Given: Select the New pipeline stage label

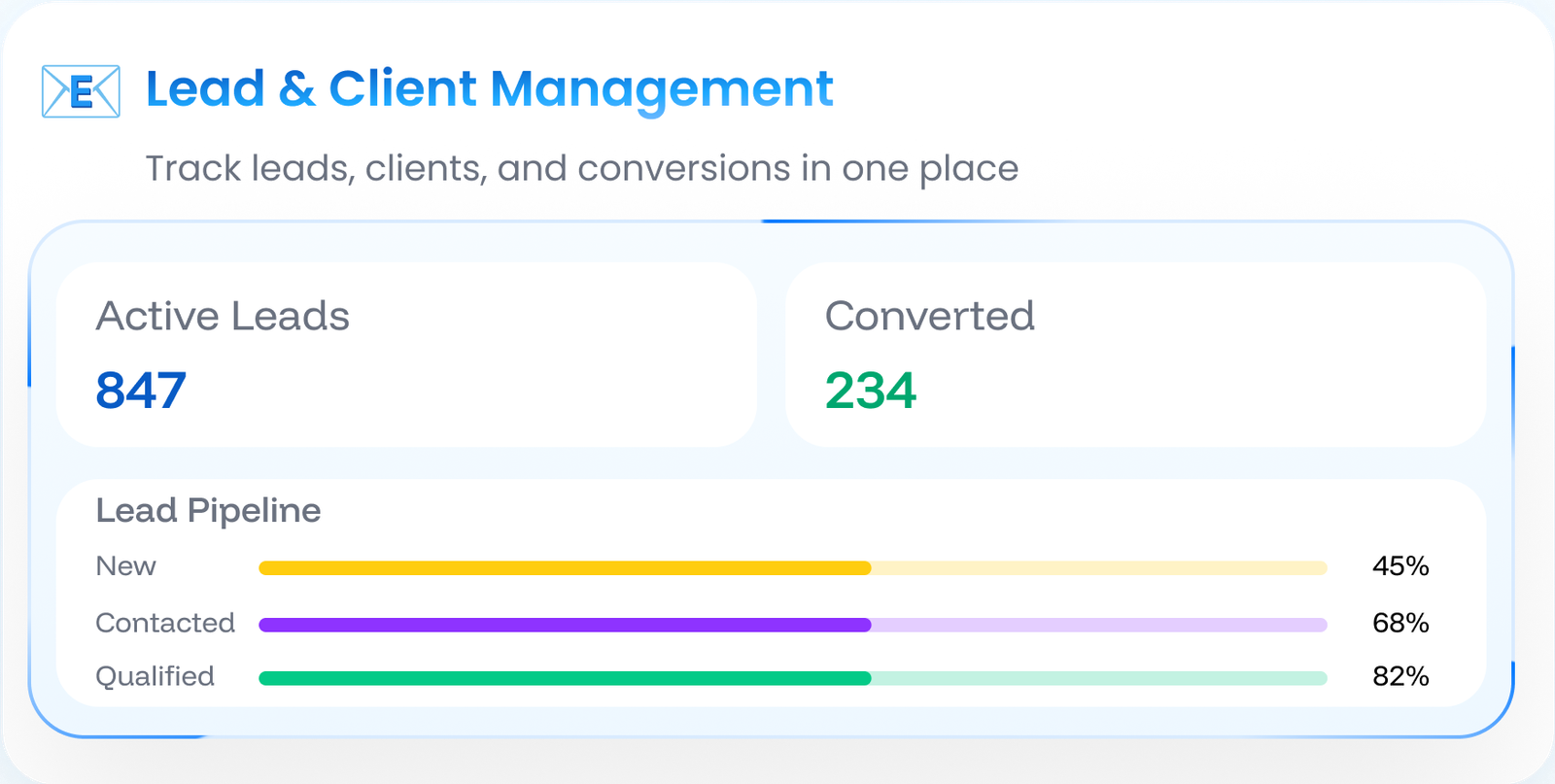Looking at the screenshot, I should (x=126, y=566).
